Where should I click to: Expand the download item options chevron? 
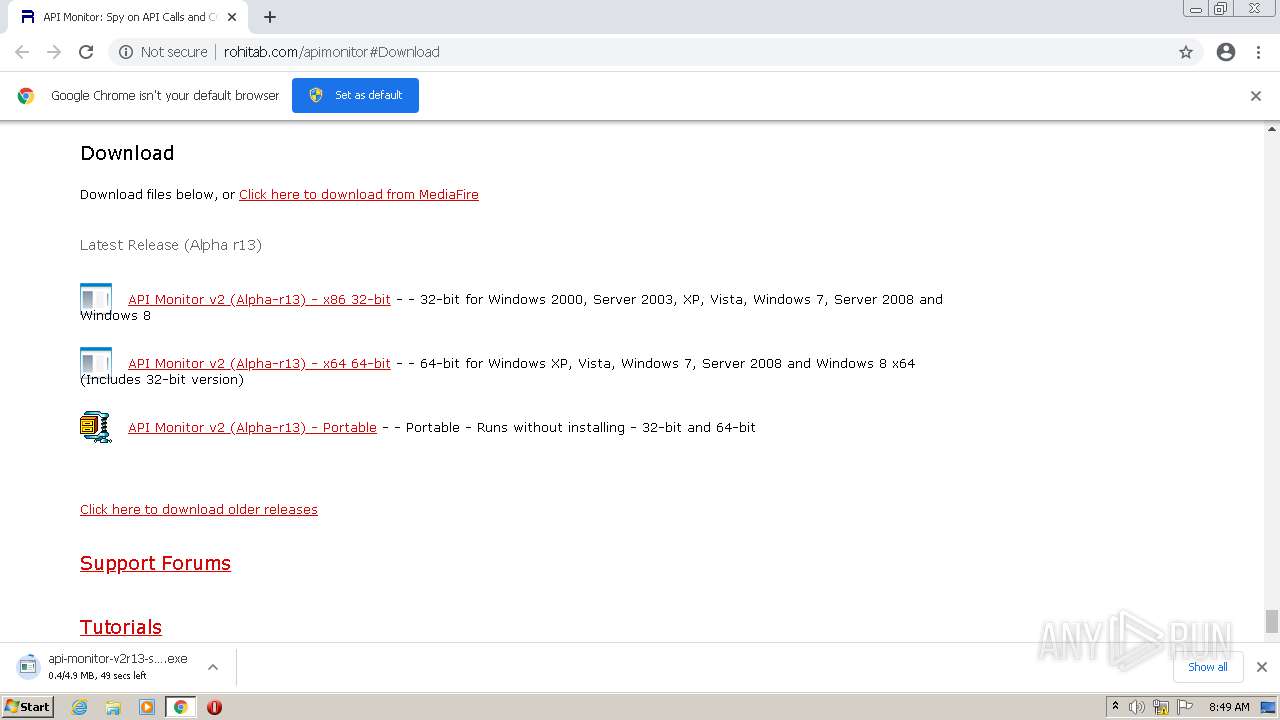pyautogui.click(x=213, y=667)
